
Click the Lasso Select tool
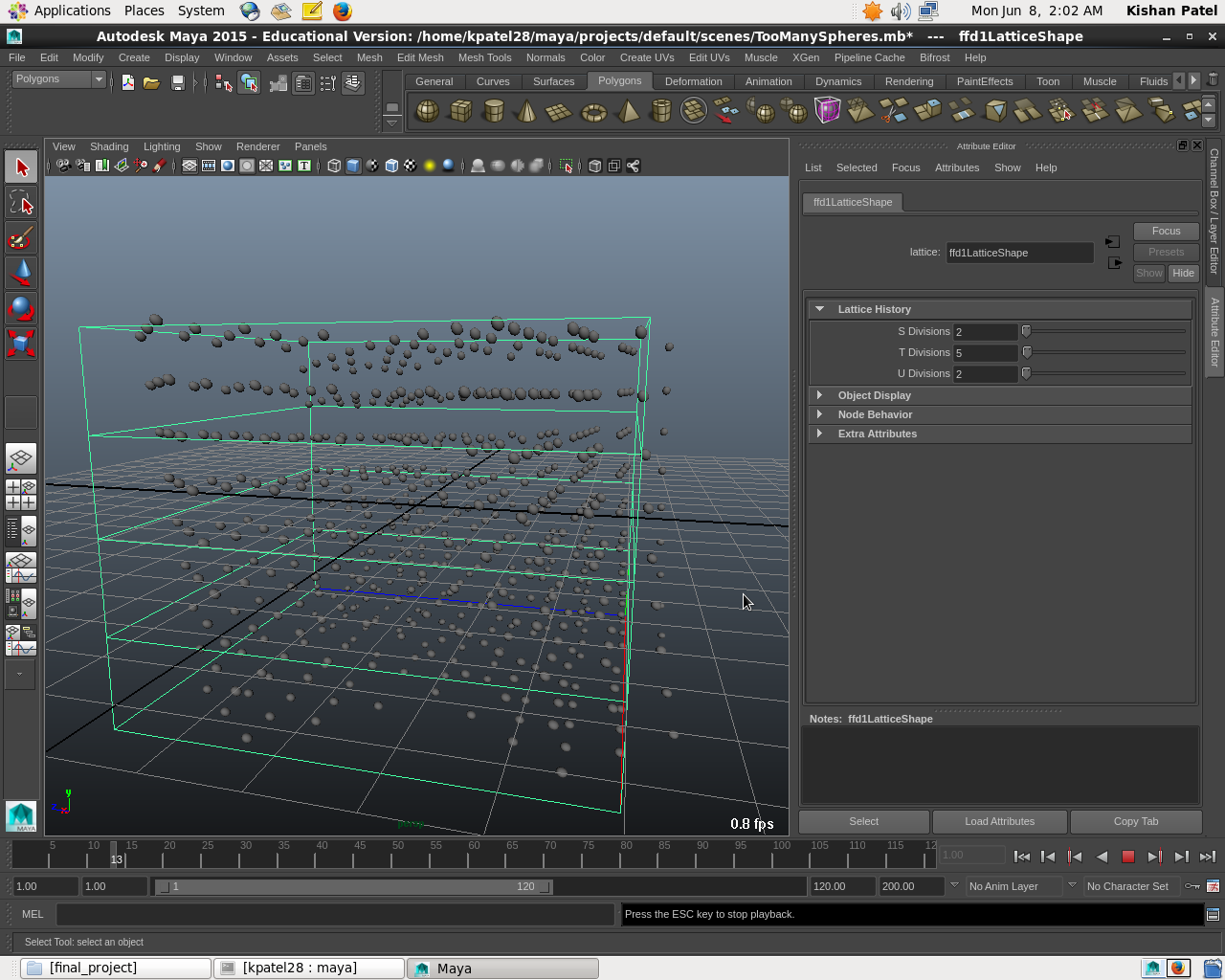20,203
